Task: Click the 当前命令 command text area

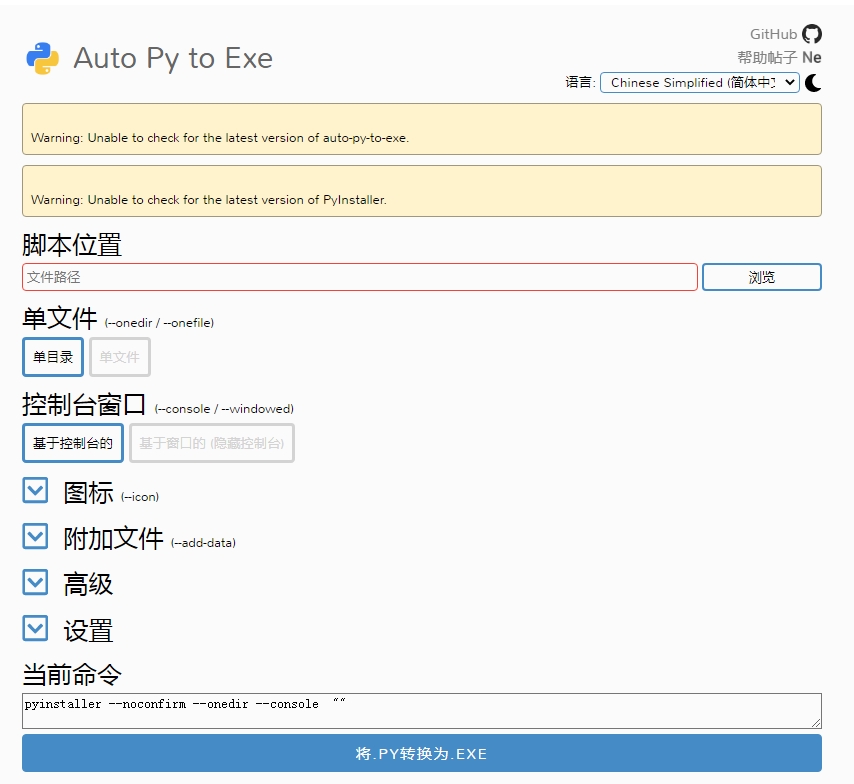Action: click(x=421, y=711)
